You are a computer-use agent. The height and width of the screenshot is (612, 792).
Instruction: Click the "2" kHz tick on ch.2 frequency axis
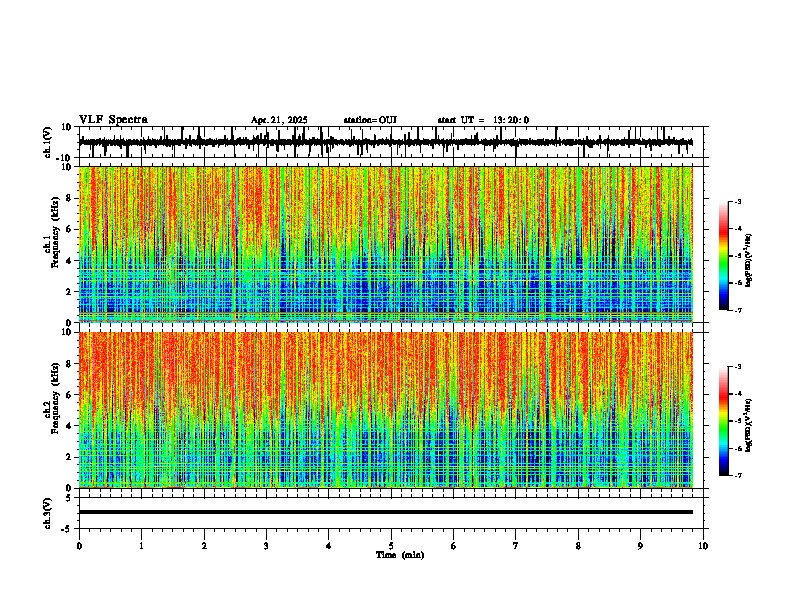(x=69, y=457)
